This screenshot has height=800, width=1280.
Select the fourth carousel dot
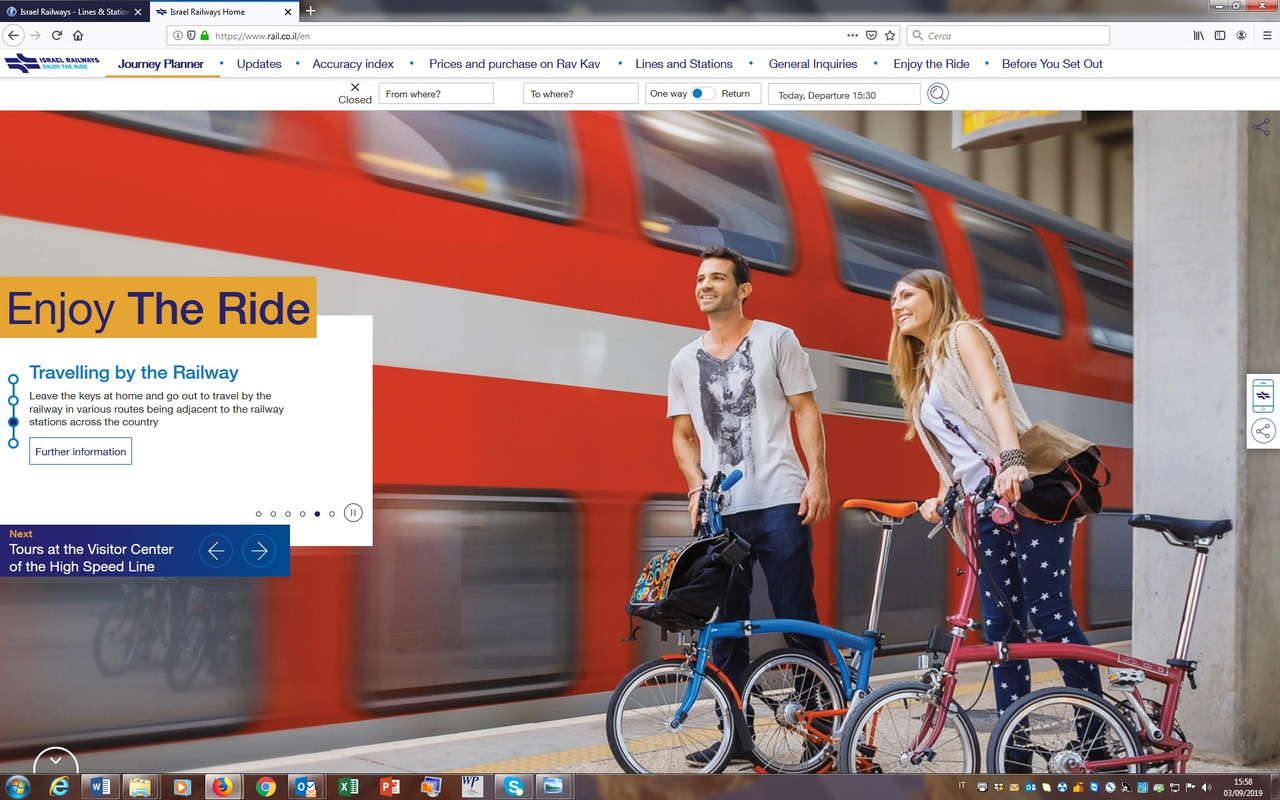pyautogui.click(x=302, y=514)
